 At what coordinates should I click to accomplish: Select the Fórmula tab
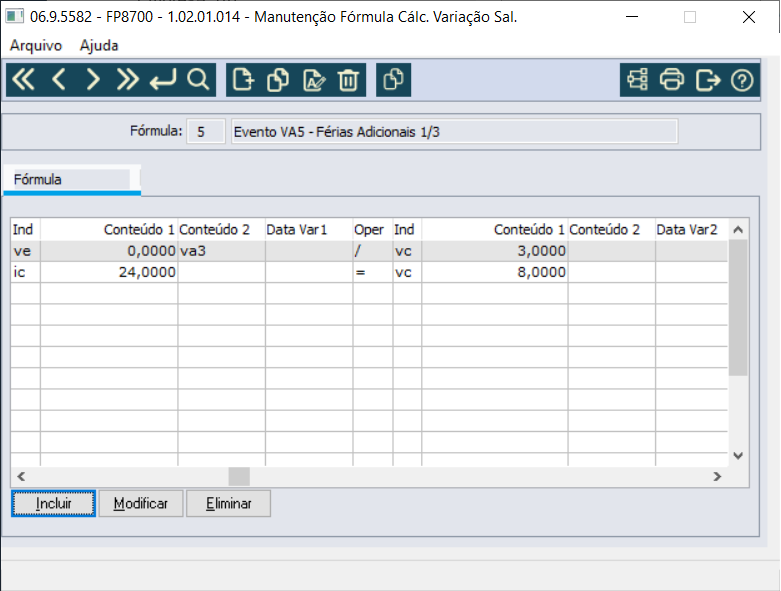pos(72,180)
